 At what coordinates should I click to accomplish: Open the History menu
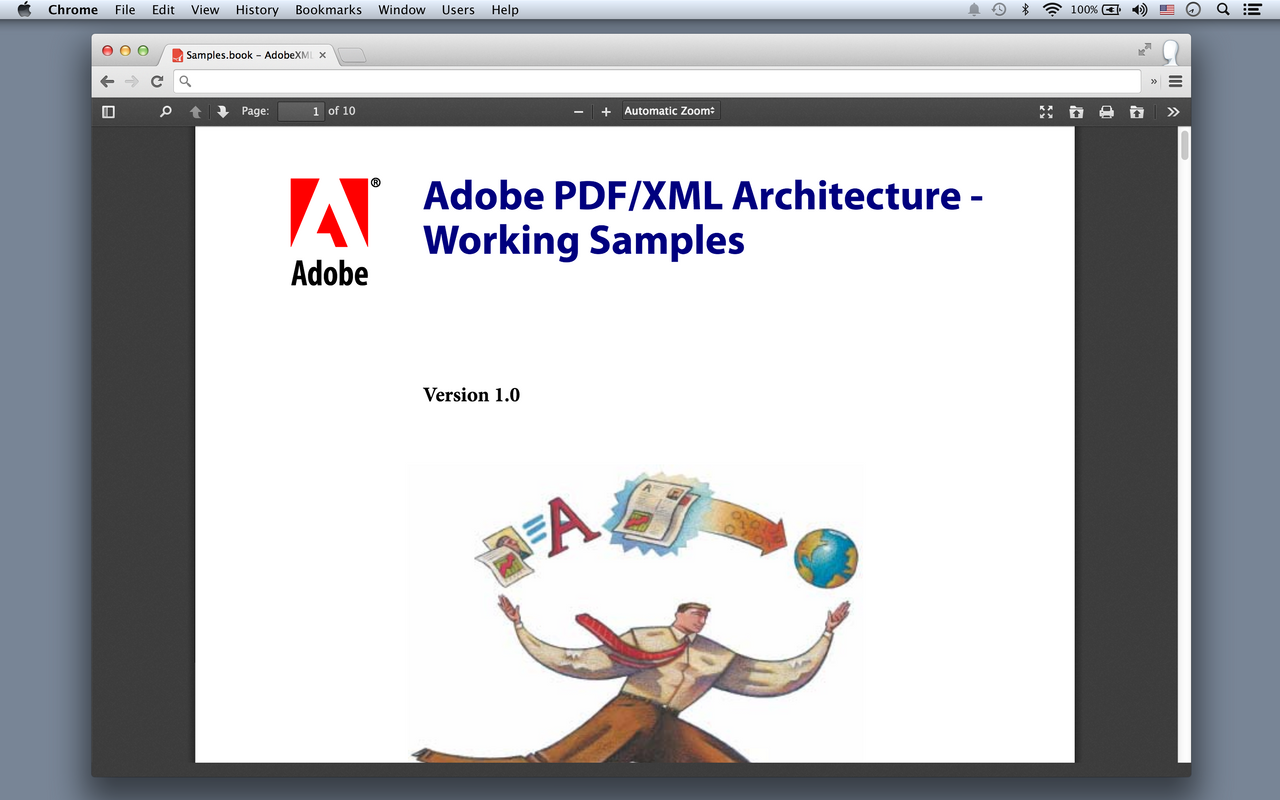256,10
